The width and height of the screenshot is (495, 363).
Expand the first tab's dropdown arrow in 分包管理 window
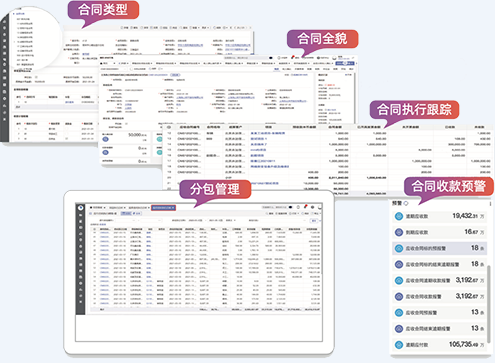(104, 208)
